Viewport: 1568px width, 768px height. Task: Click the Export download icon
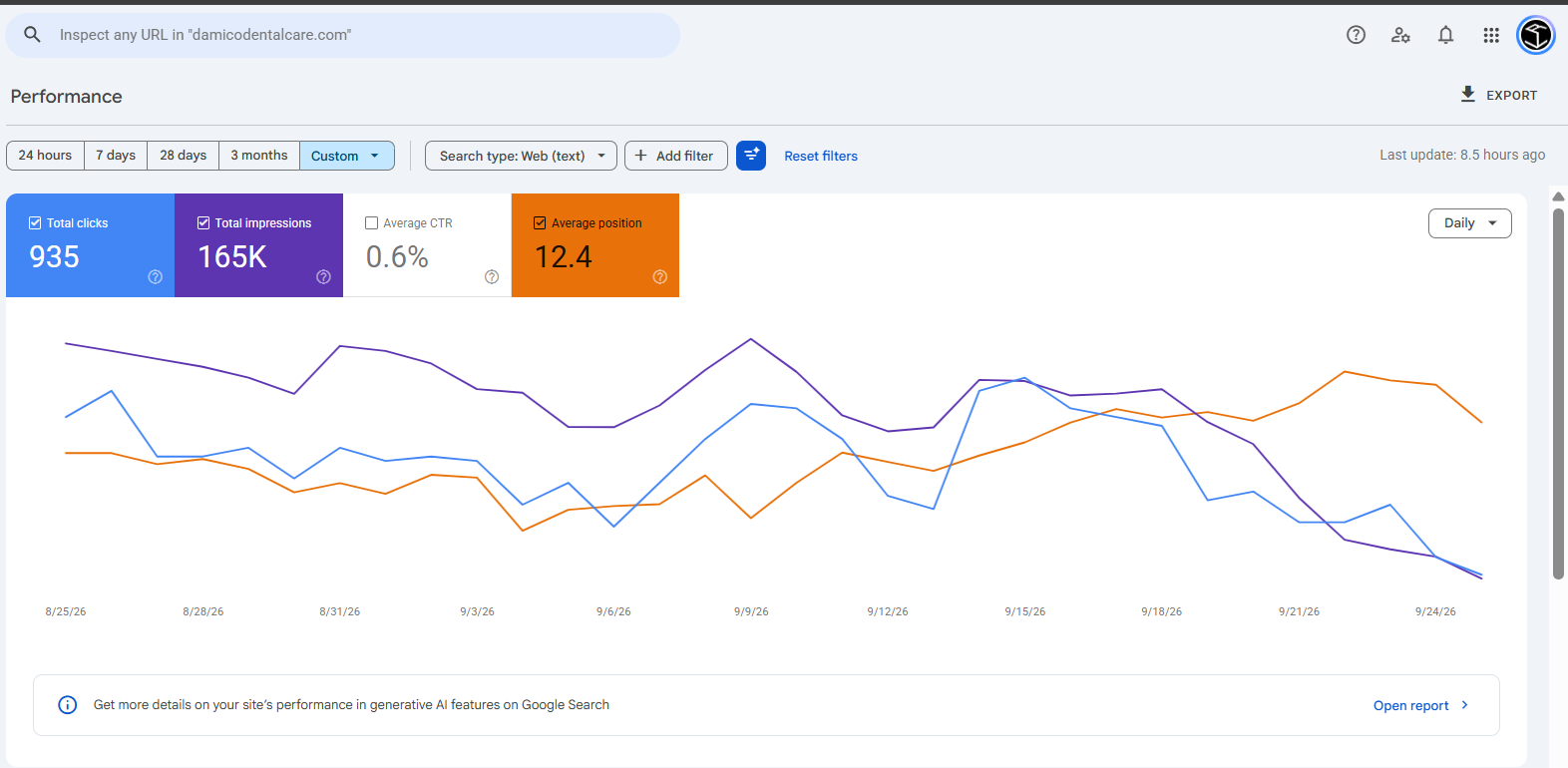coord(1467,95)
